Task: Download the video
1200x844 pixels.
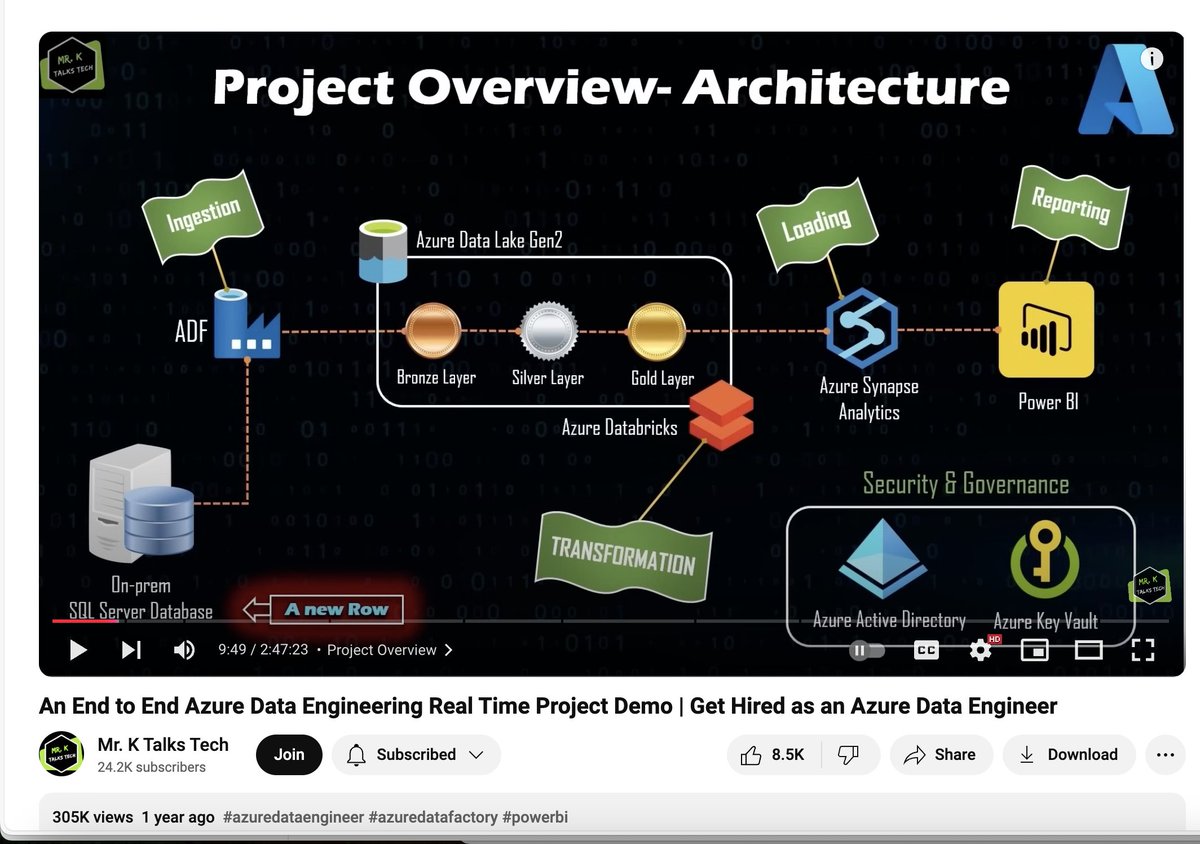Action: coord(1069,755)
